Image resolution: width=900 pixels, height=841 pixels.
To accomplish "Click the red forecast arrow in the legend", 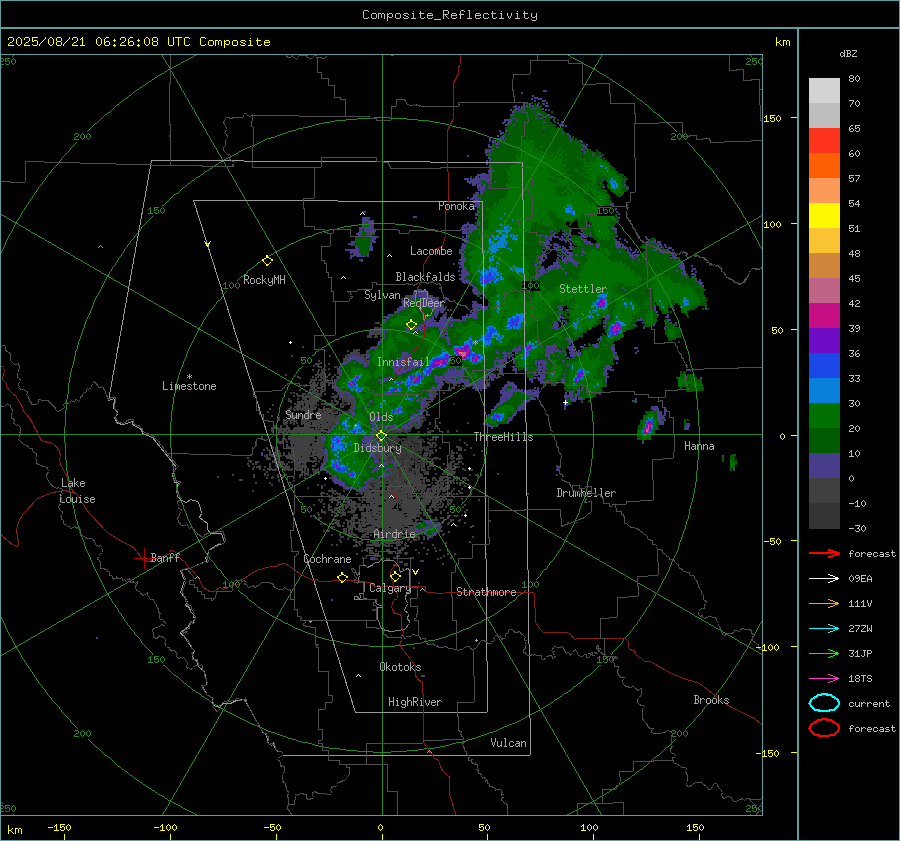I will click(x=824, y=553).
